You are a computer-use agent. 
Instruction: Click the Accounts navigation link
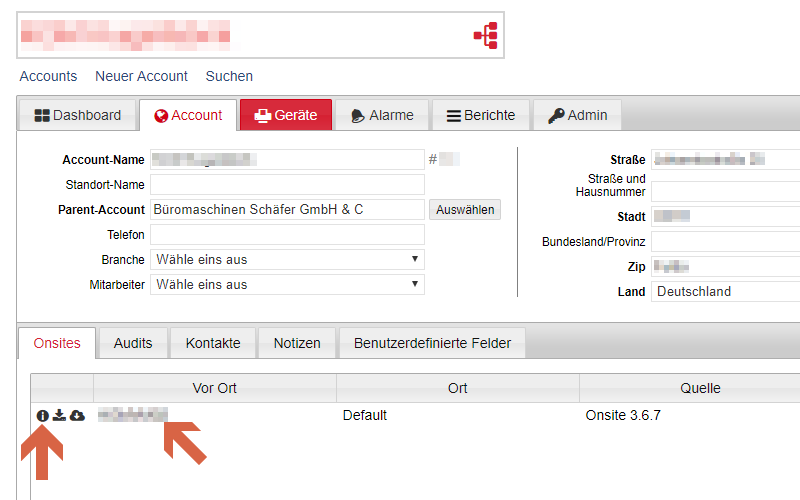(48, 76)
